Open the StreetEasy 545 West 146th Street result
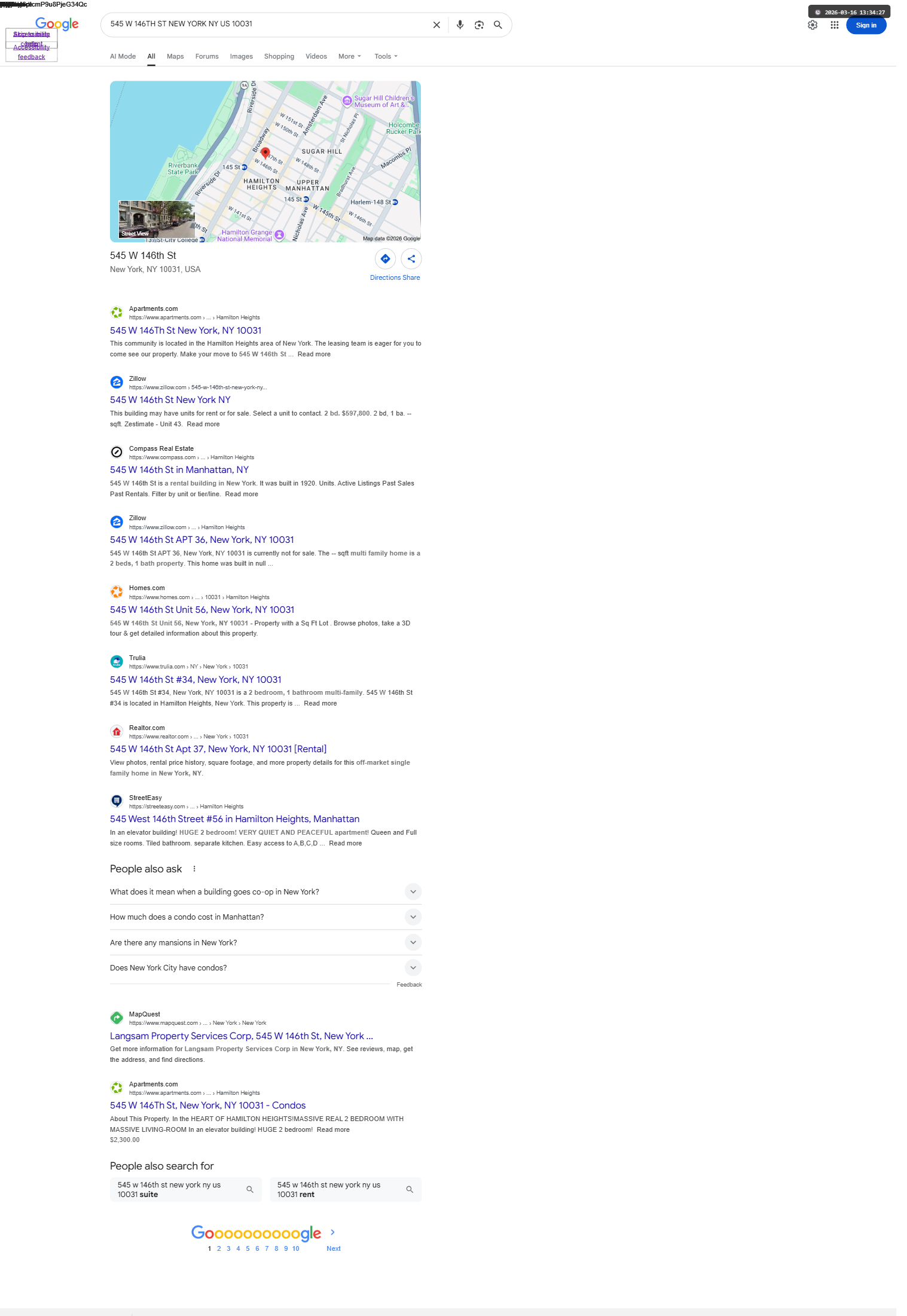Image resolution: width=907 pixels, height=1316 pixels. tap(234, 819)
